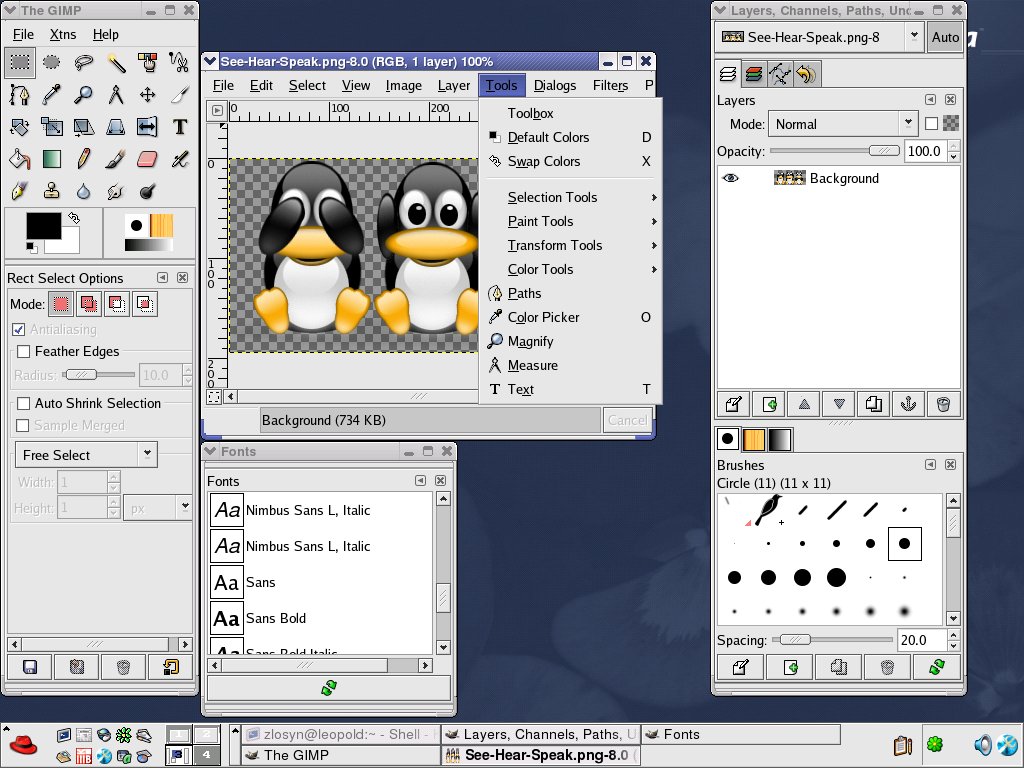The height and width of the screenshot is (768, 1024).
Task: Switch to The GIMP taskbar window button
Action: coord(340,755)
